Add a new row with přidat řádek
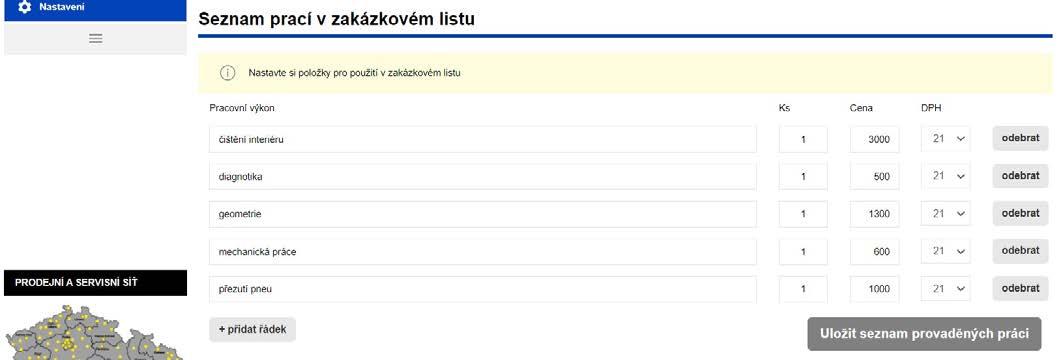 (252, 330)
